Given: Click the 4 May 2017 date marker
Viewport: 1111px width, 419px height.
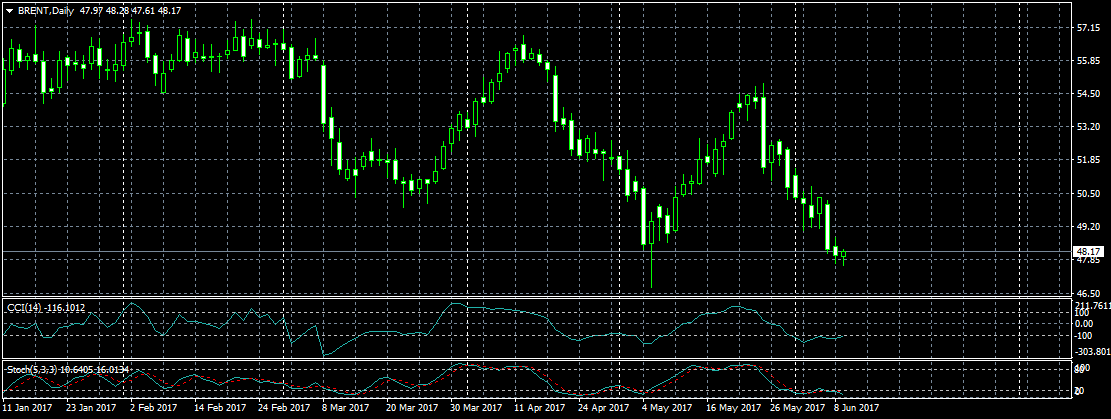Looking at the screenshot, I should tap(667, 408).
